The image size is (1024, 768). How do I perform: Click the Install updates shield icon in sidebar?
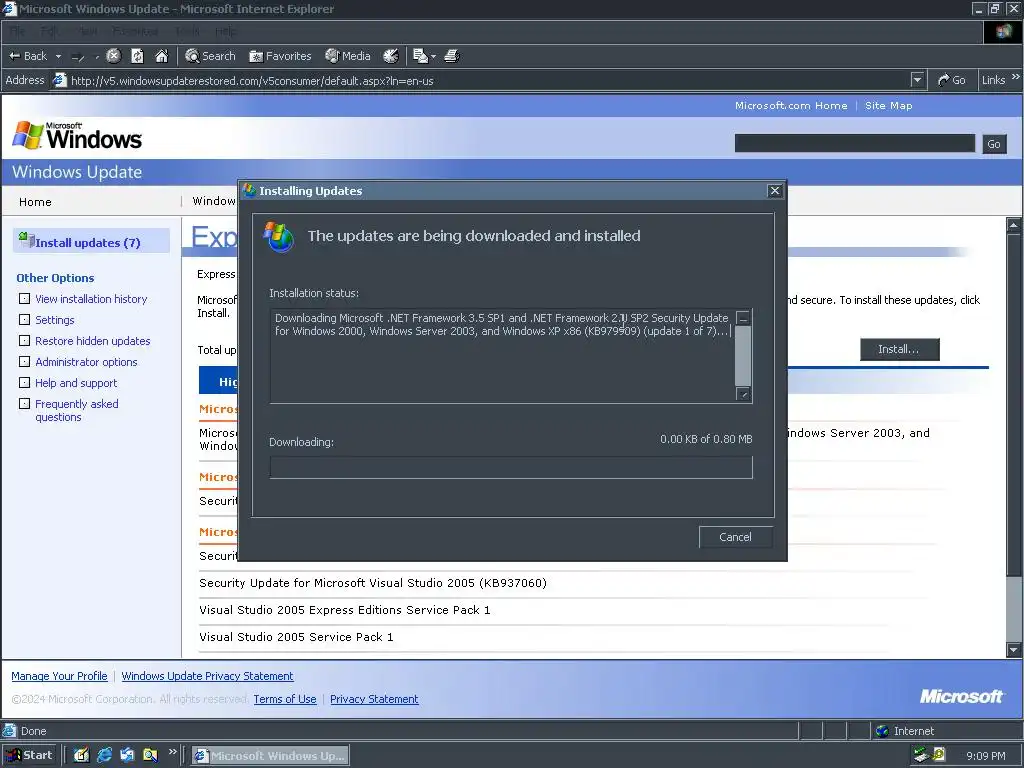coord(26,240)
